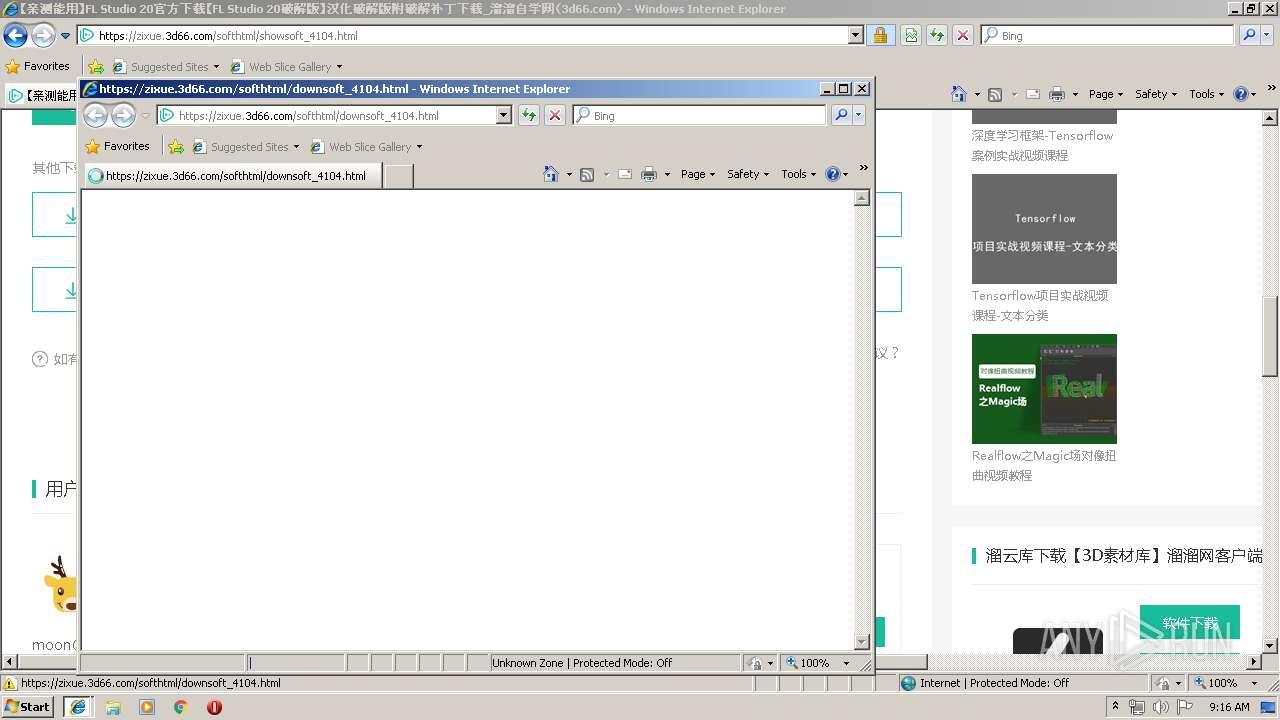Open Page menu in popup window
This screenshot has height=720, width=1280.
click(698, 174)
